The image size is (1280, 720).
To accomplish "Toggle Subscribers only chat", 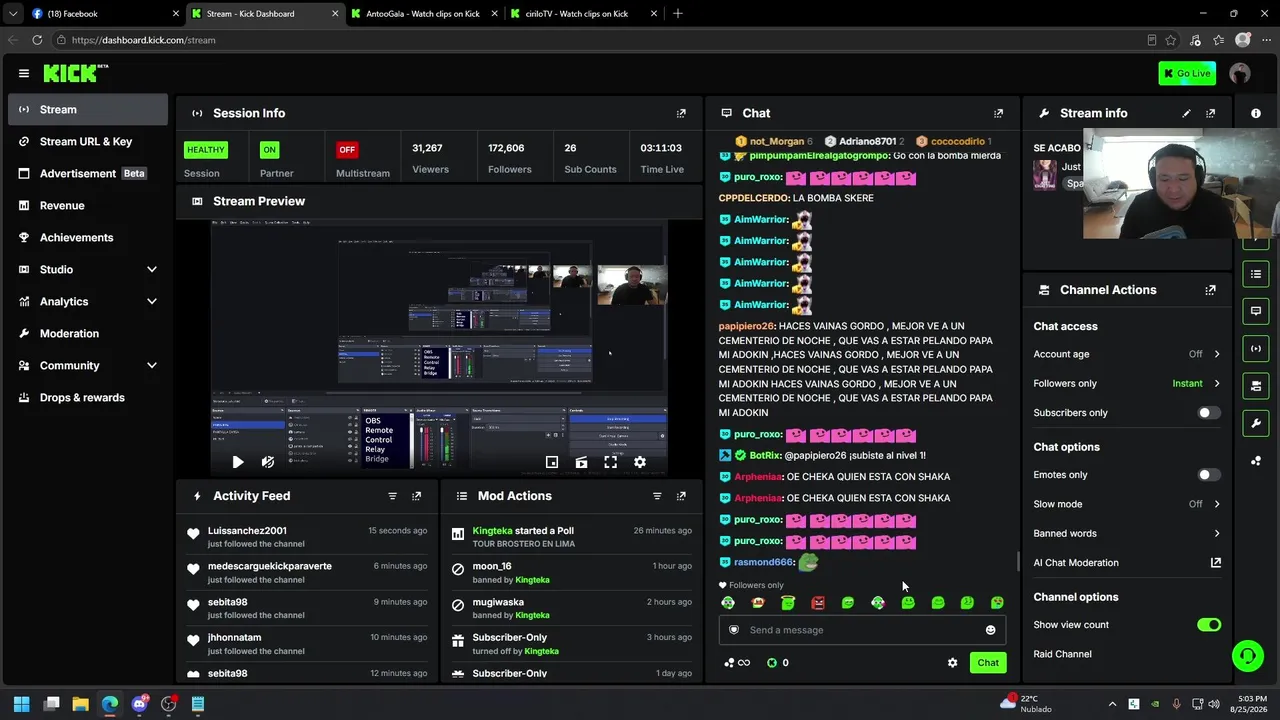I will pos(1209,413).
